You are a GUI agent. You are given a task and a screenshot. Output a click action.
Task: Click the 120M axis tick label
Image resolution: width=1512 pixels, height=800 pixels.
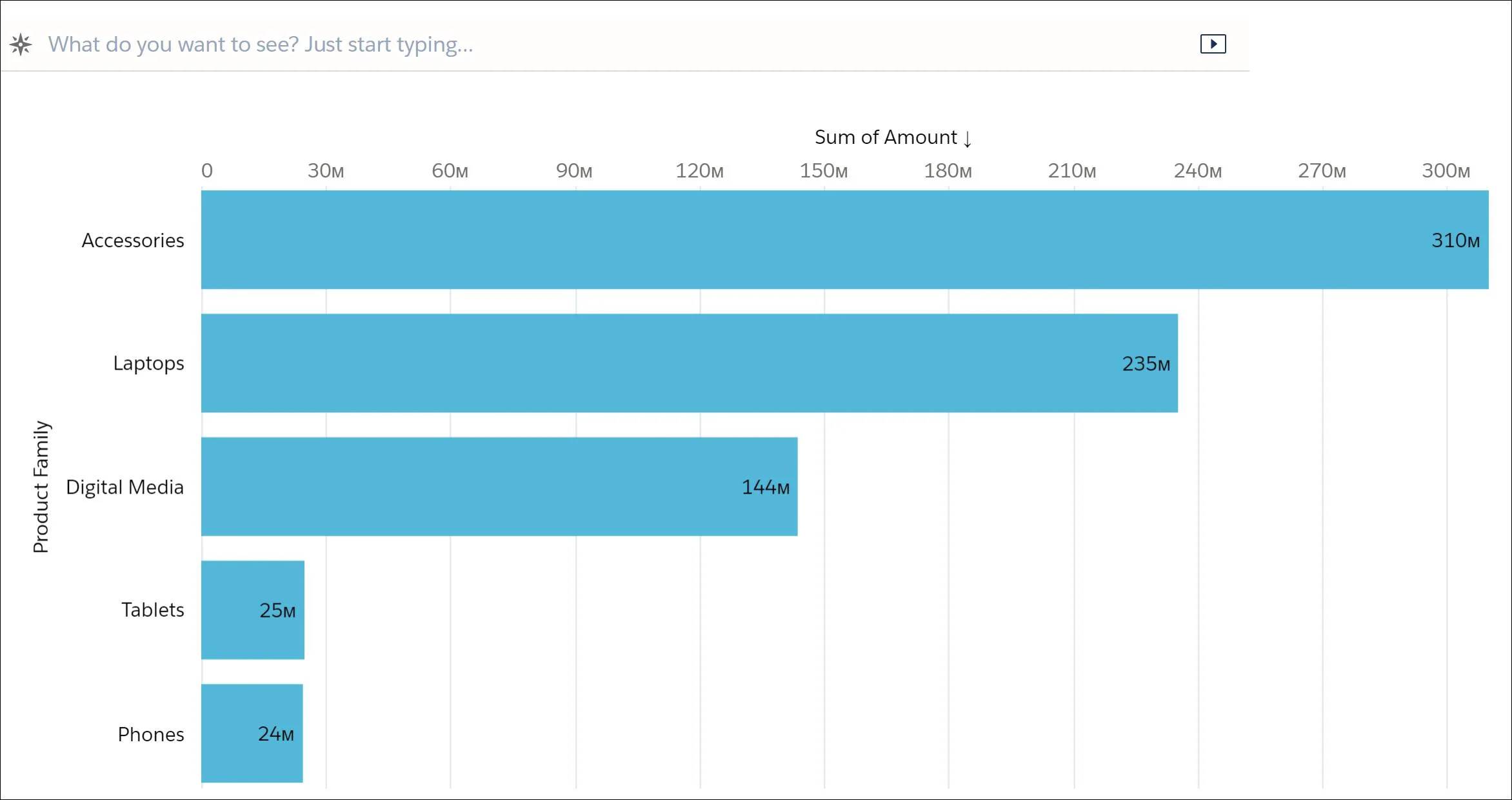click(700, 171)
